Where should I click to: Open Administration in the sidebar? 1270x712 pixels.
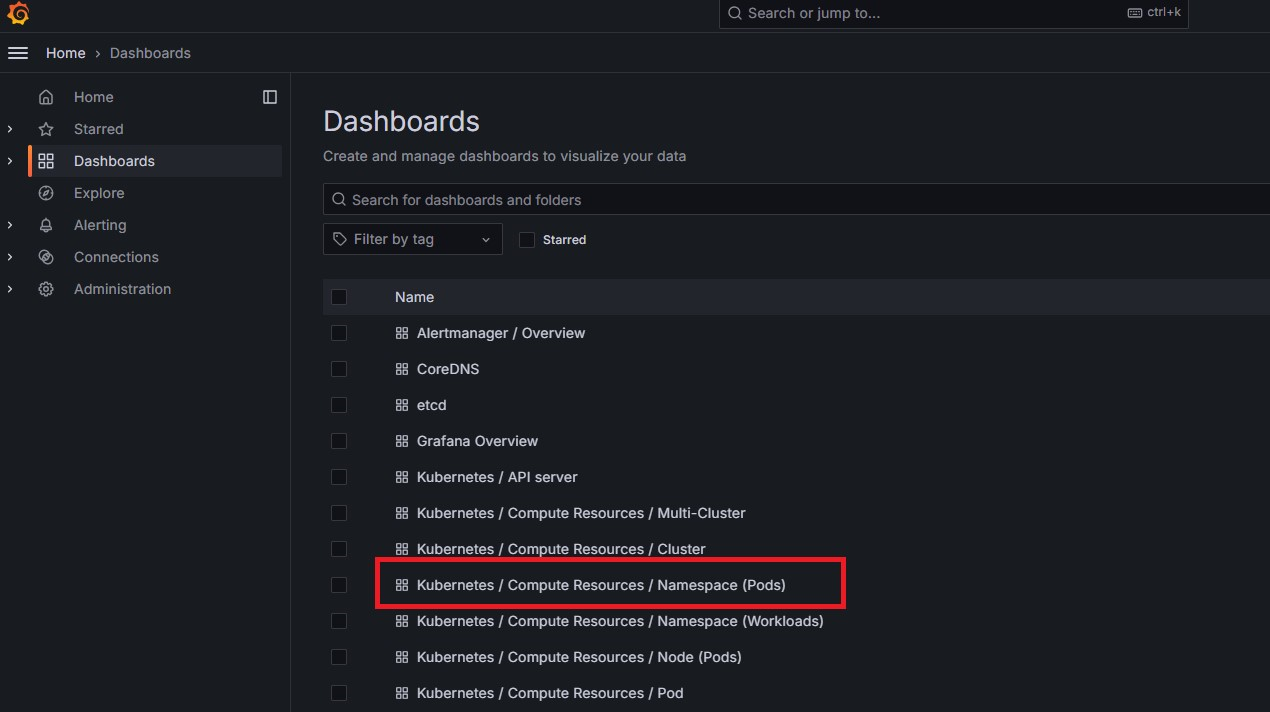coord(122,289)
